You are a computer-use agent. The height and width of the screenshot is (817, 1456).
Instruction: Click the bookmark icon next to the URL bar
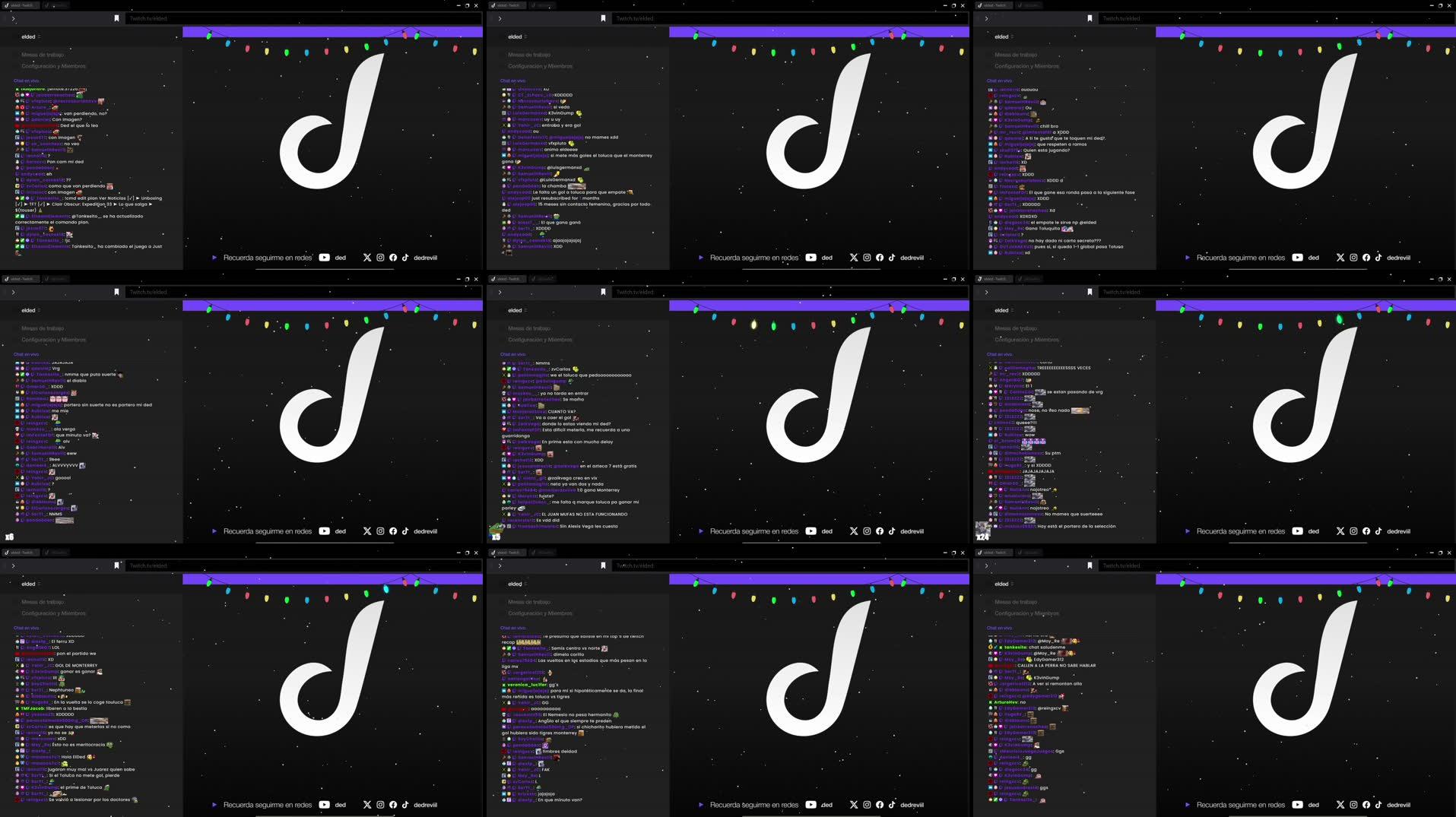pos(117,18)
